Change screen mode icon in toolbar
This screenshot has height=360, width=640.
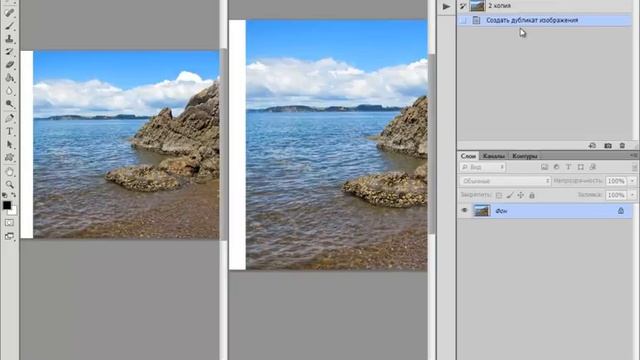point(9,236)
